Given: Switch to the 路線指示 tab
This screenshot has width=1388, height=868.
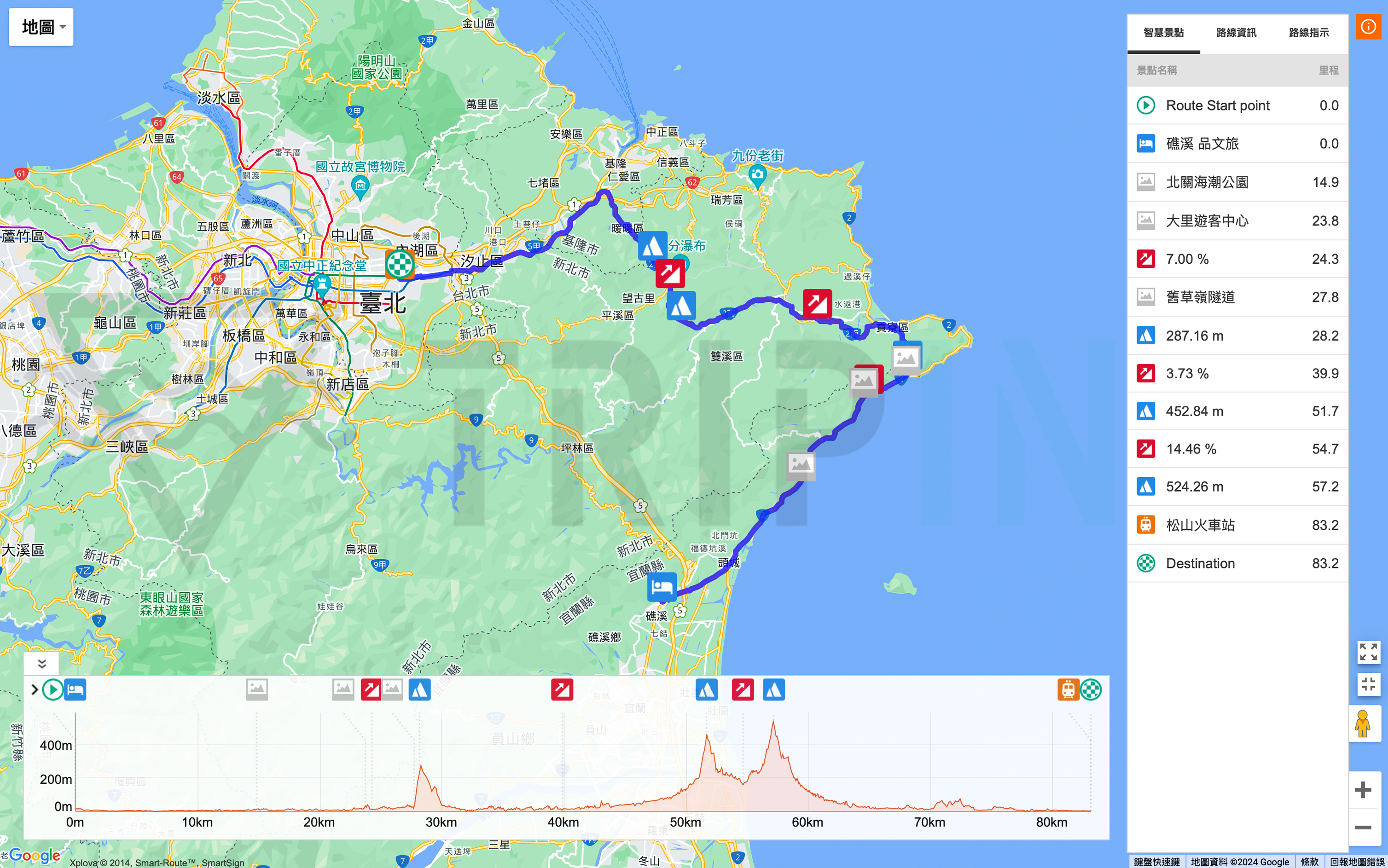Looking at the screenshot, I should (x=1309, y=33).
